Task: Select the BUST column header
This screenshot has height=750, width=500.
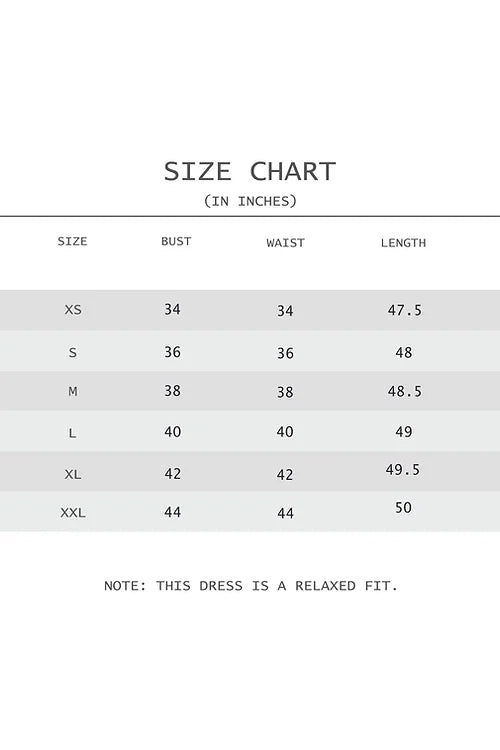Action: pyautogui.click(x=176, y=241)
